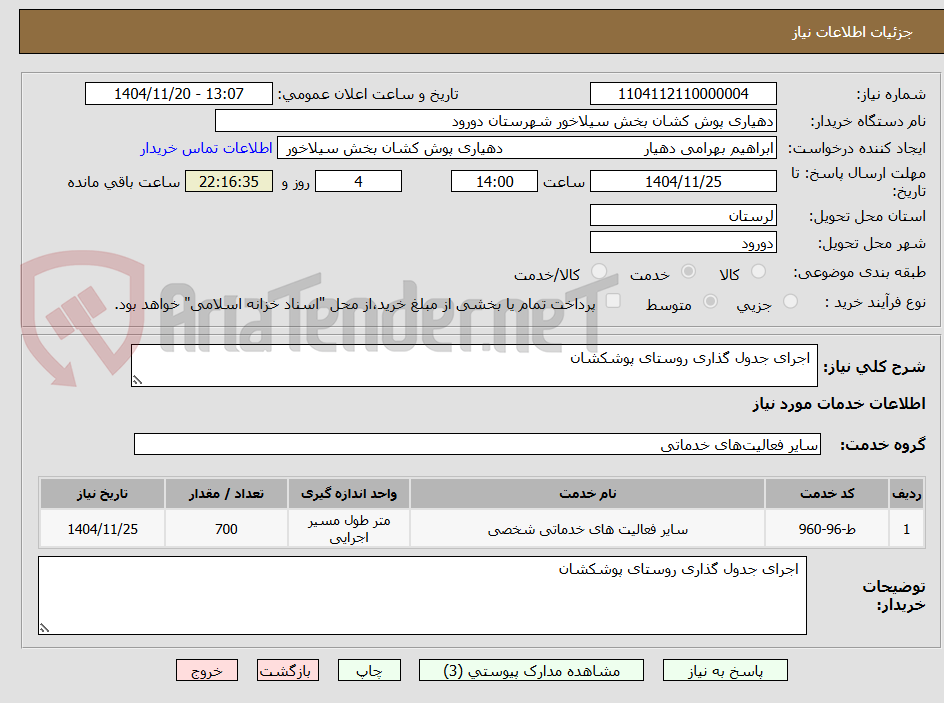Open اطلاعات تماس خریدار link
Screen dimensions: 944x703
206,148
